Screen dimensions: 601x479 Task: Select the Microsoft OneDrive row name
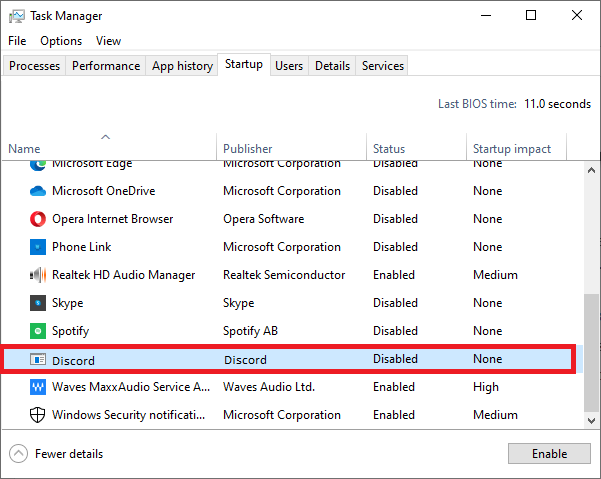pos(103,191)
